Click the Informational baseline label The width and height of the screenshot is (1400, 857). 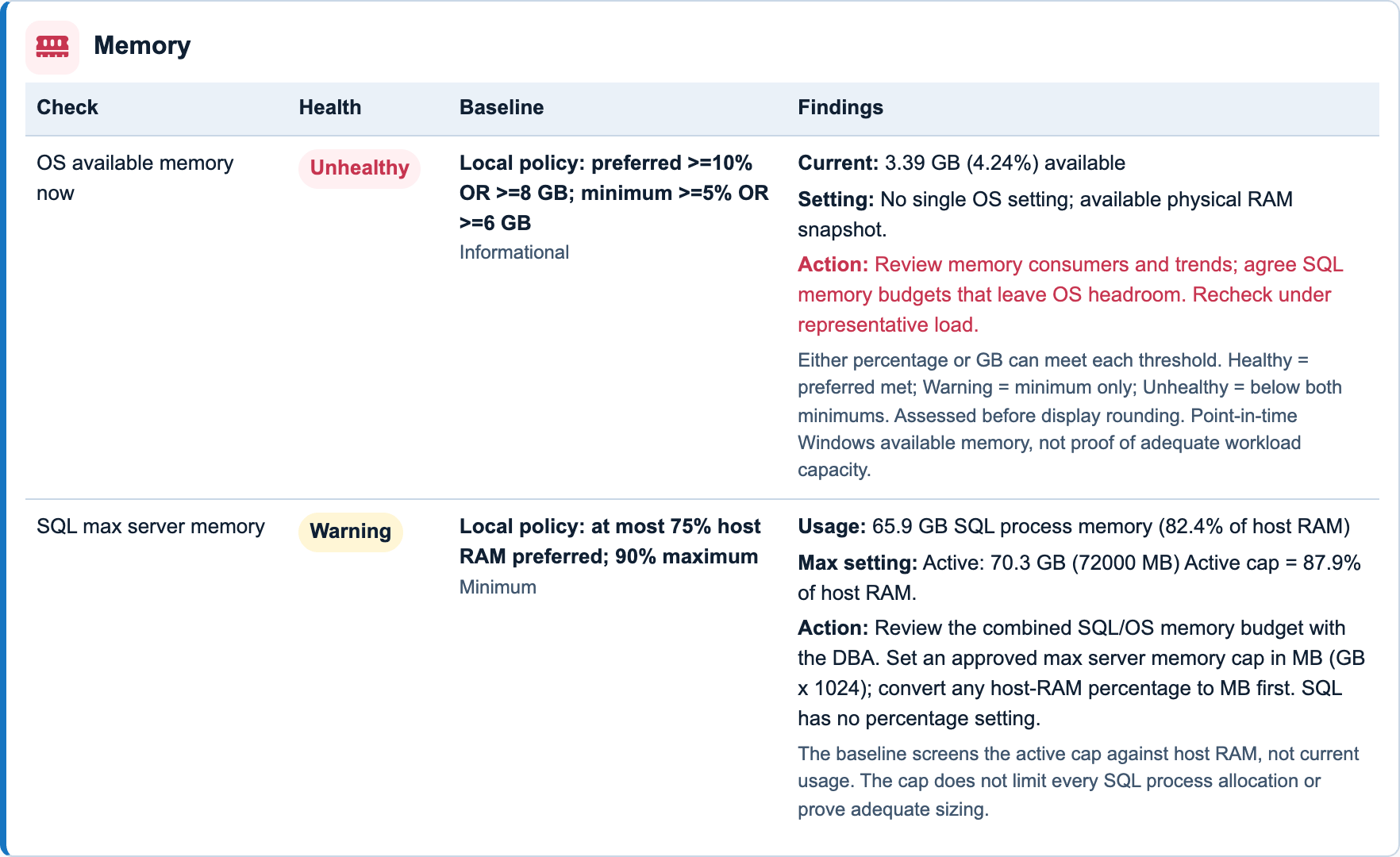(514, 252)
